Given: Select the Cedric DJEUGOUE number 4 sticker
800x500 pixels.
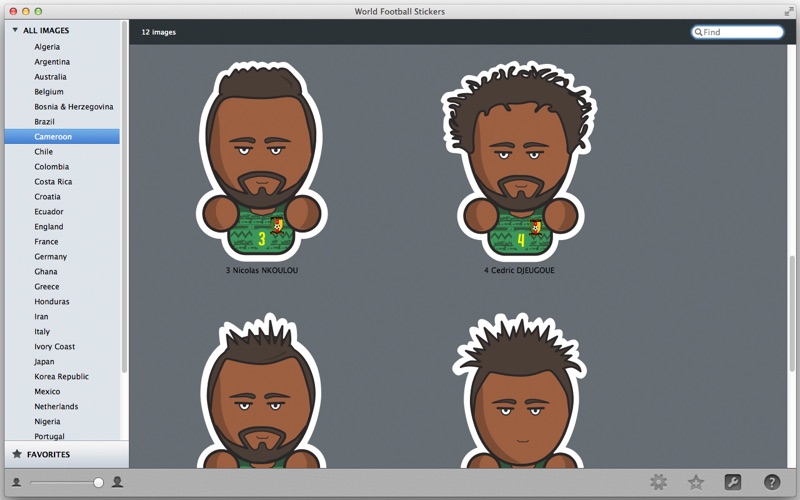Looking at the screenshot, I should point(519,160).
